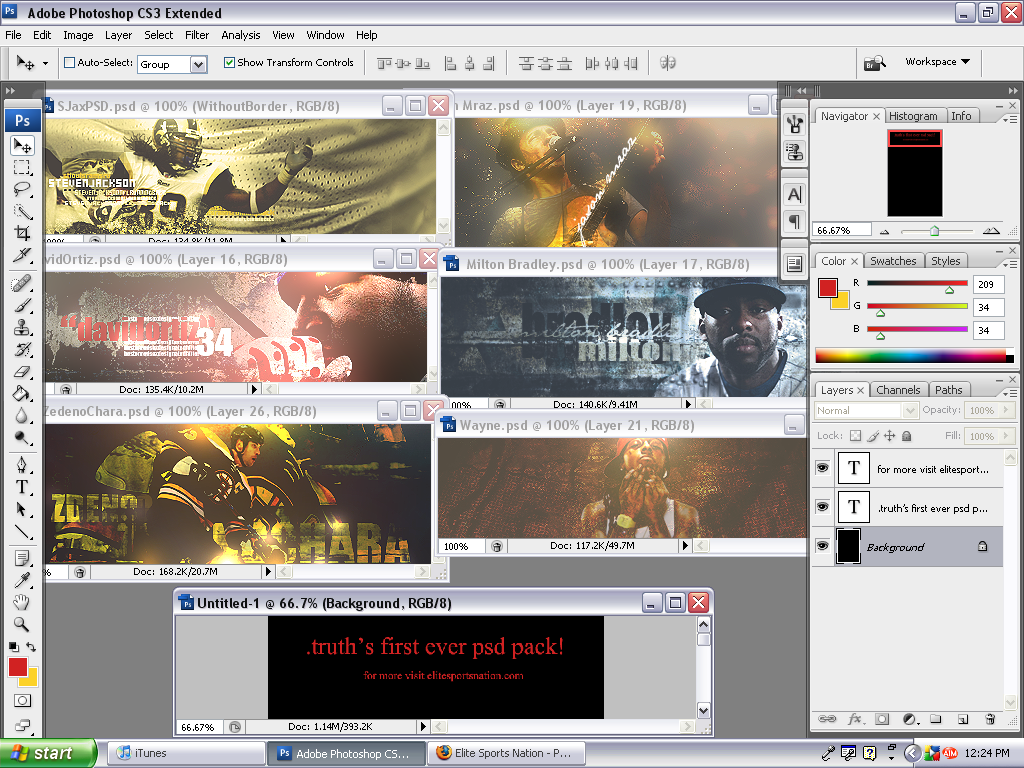Toggle Lock all in Layers panel
This screenshot has width=1024, height=768.
[906, 436]
